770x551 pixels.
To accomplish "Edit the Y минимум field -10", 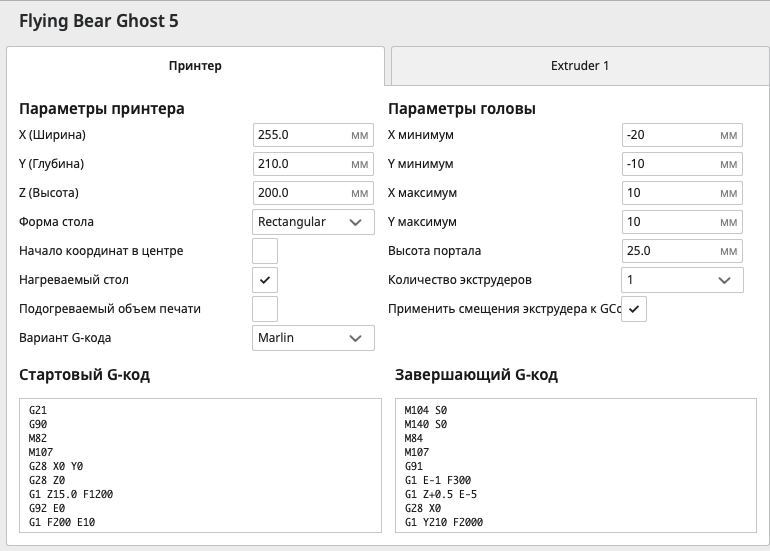I will 682,164.
